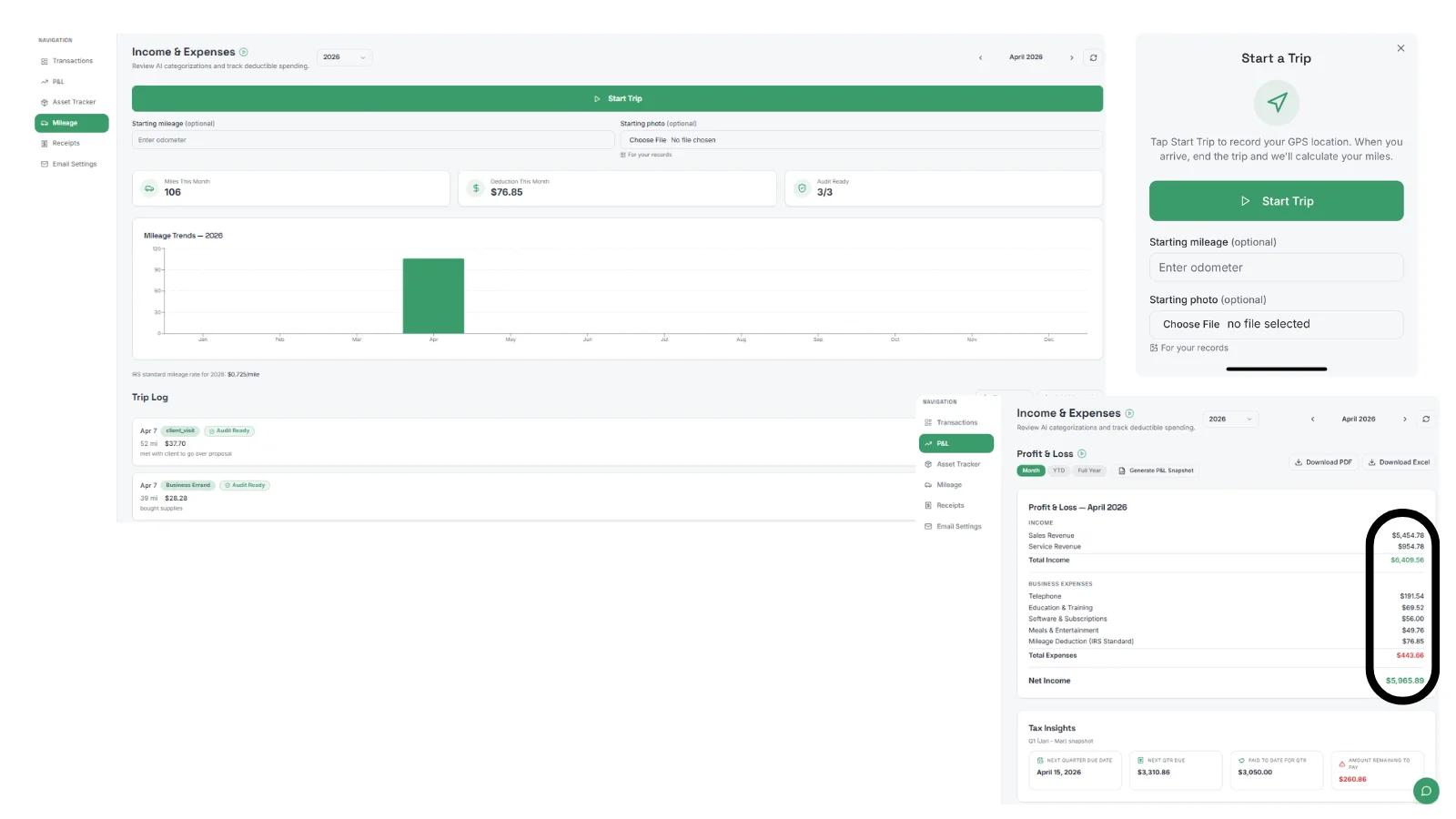This screenshot has width=1456, height=819.
Task: Click the car icon on Miles This Month card
Action: point(149,188)
